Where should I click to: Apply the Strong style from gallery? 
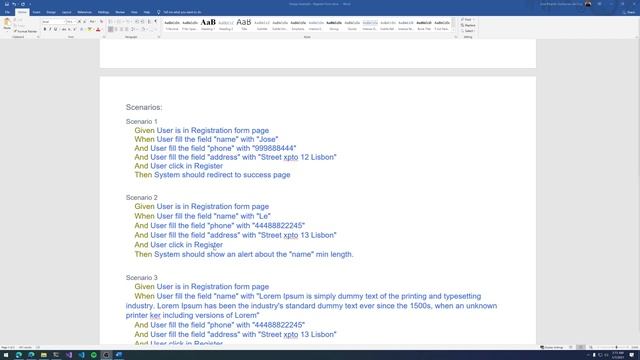tap(334, 24)
